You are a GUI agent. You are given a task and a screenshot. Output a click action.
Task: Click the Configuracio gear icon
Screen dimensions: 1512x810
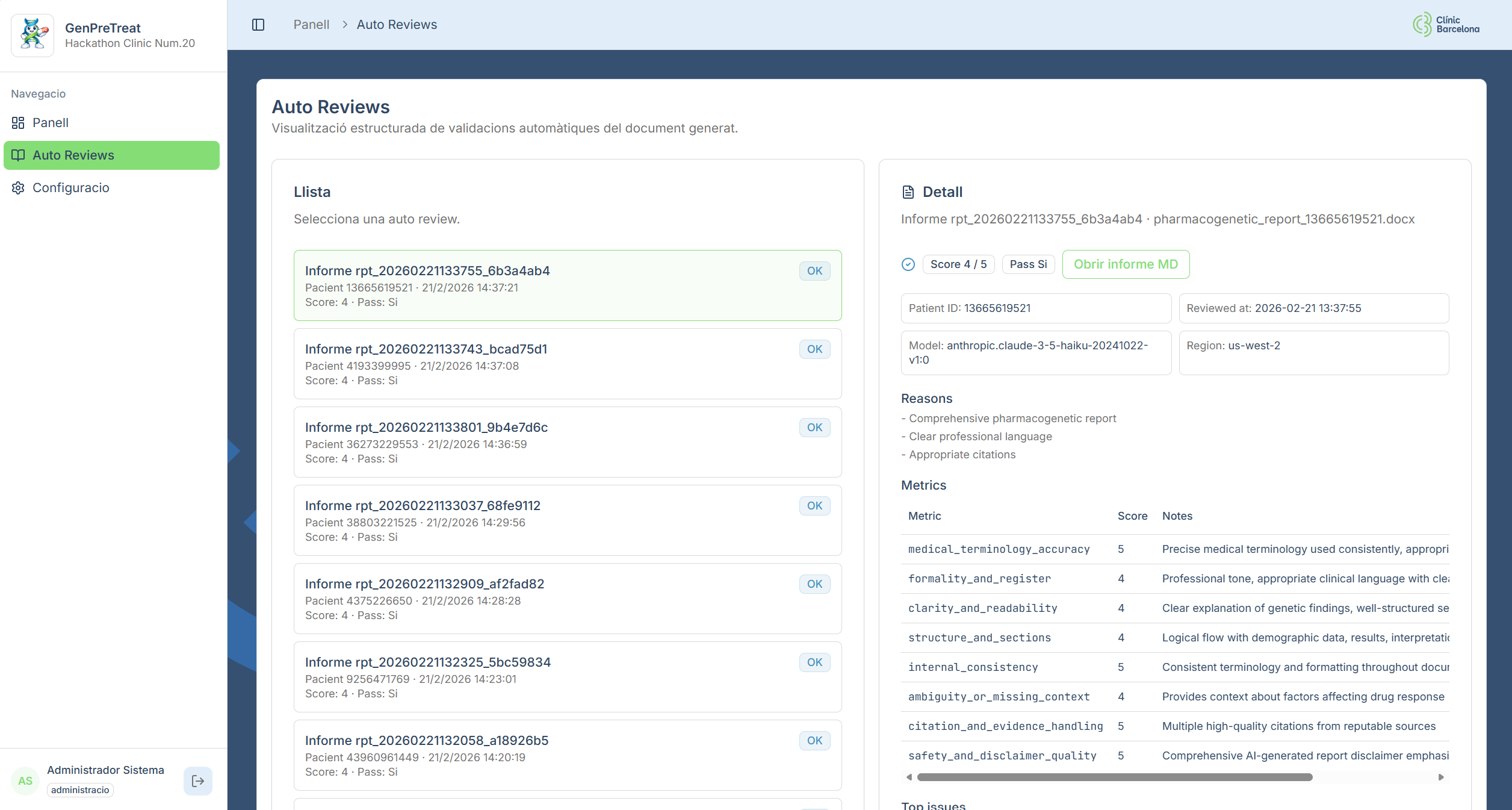click(x=18, y=188)
